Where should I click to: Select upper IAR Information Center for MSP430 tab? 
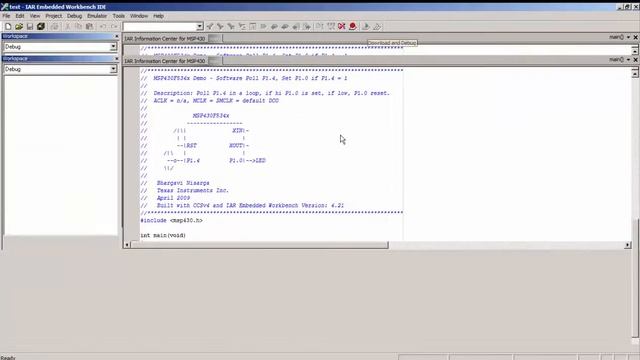(x=164, y=39)
